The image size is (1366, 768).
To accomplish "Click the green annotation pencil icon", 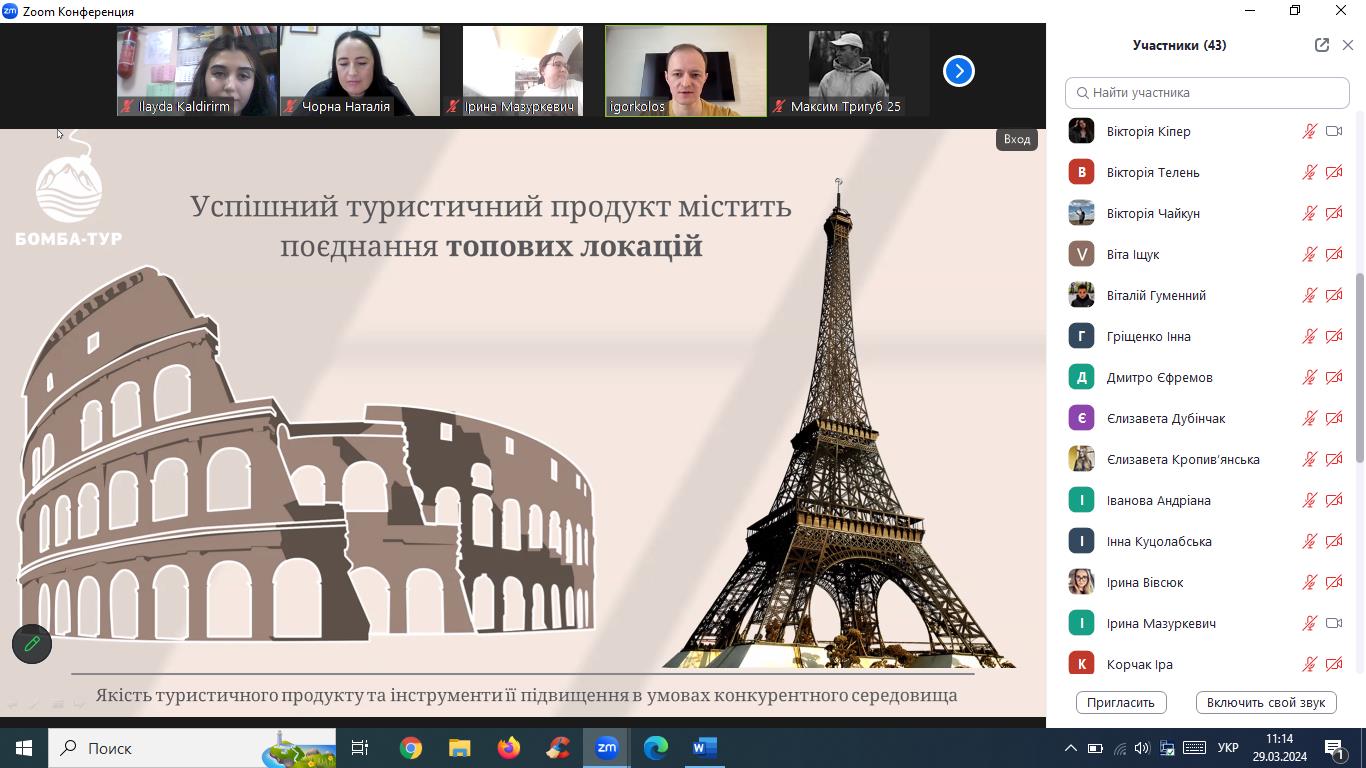I will pos(32,644).
